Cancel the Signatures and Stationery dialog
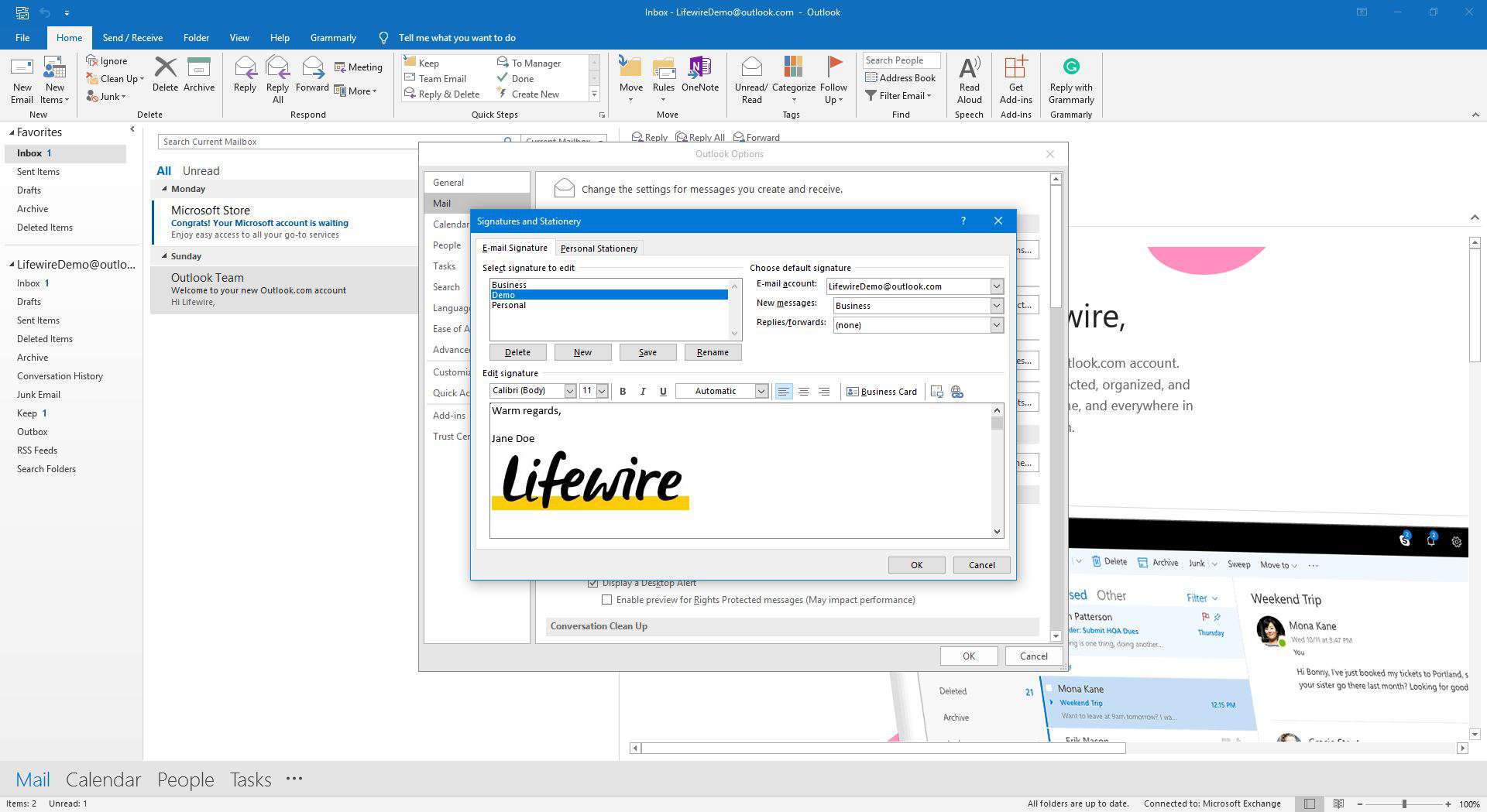1487x812 pixels. click(x=981, y=565)
